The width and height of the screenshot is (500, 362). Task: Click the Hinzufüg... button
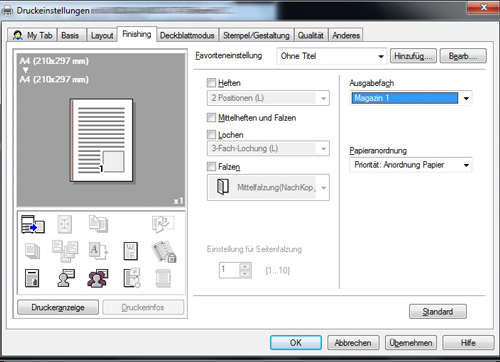[413, 56]
